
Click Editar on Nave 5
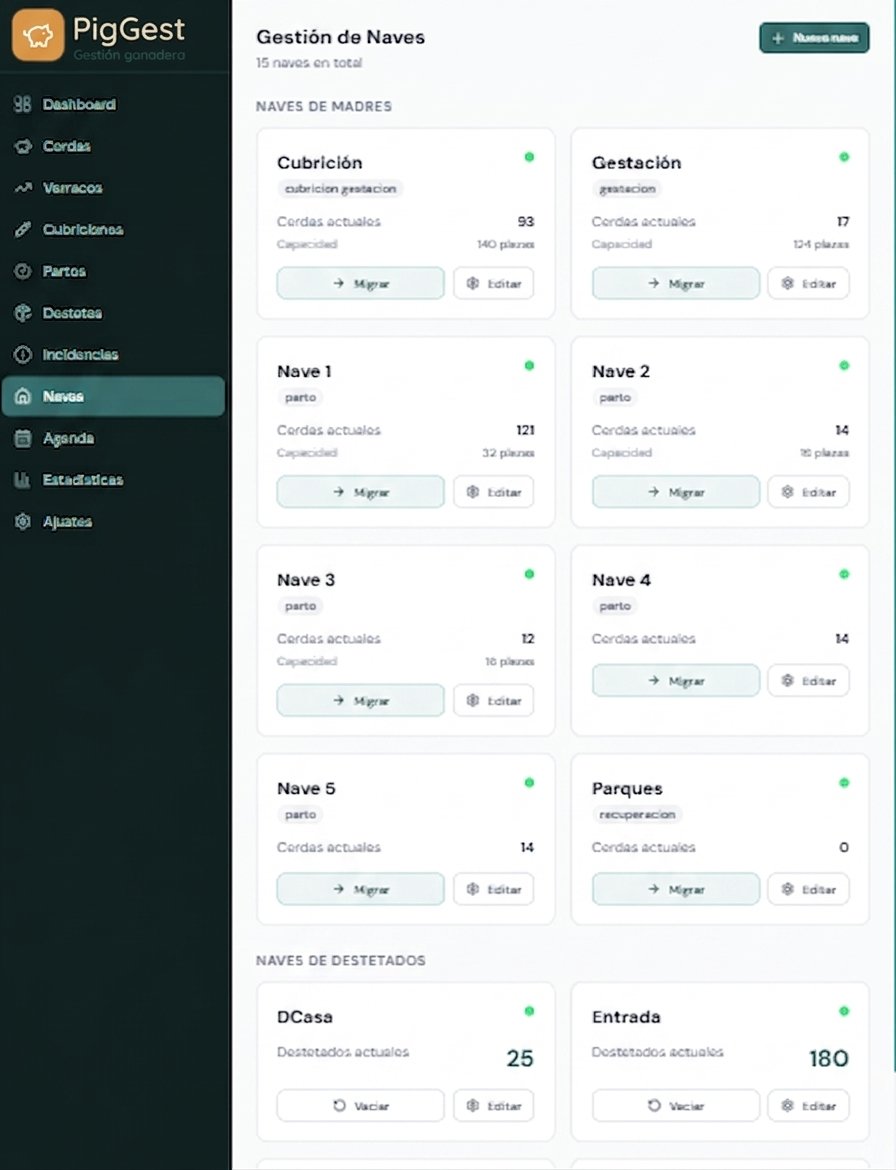[494, 889]
